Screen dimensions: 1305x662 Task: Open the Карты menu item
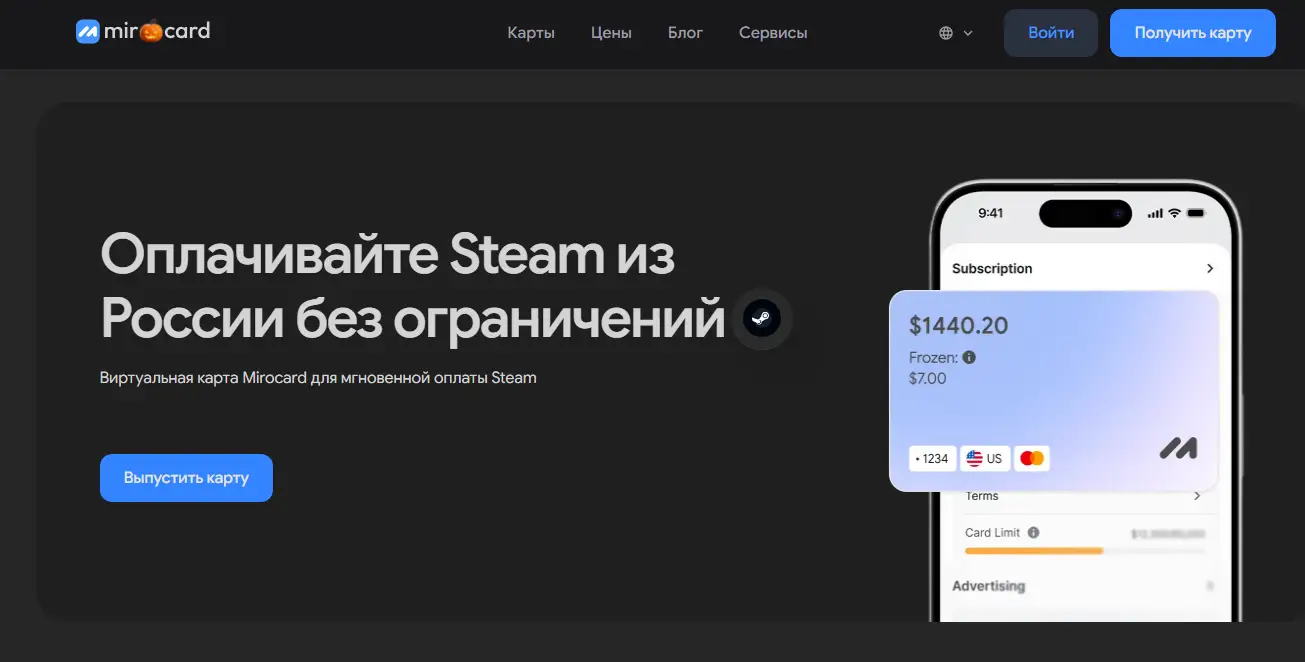[531, 33]
